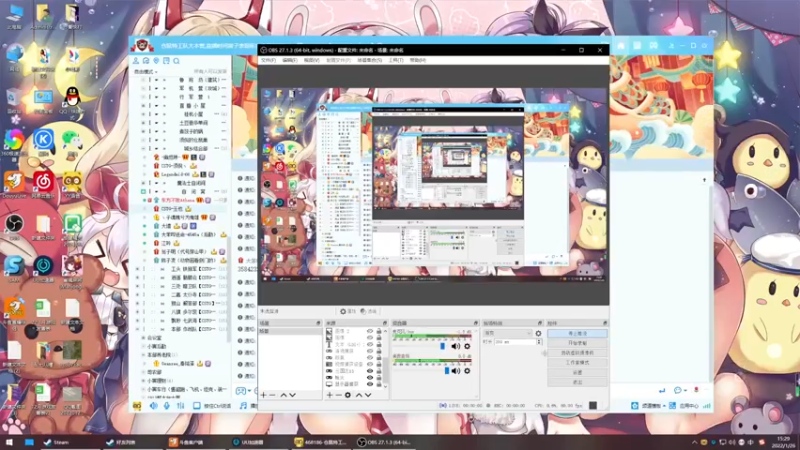Click YY microphone icon in bottom bar

pos(166,406)
